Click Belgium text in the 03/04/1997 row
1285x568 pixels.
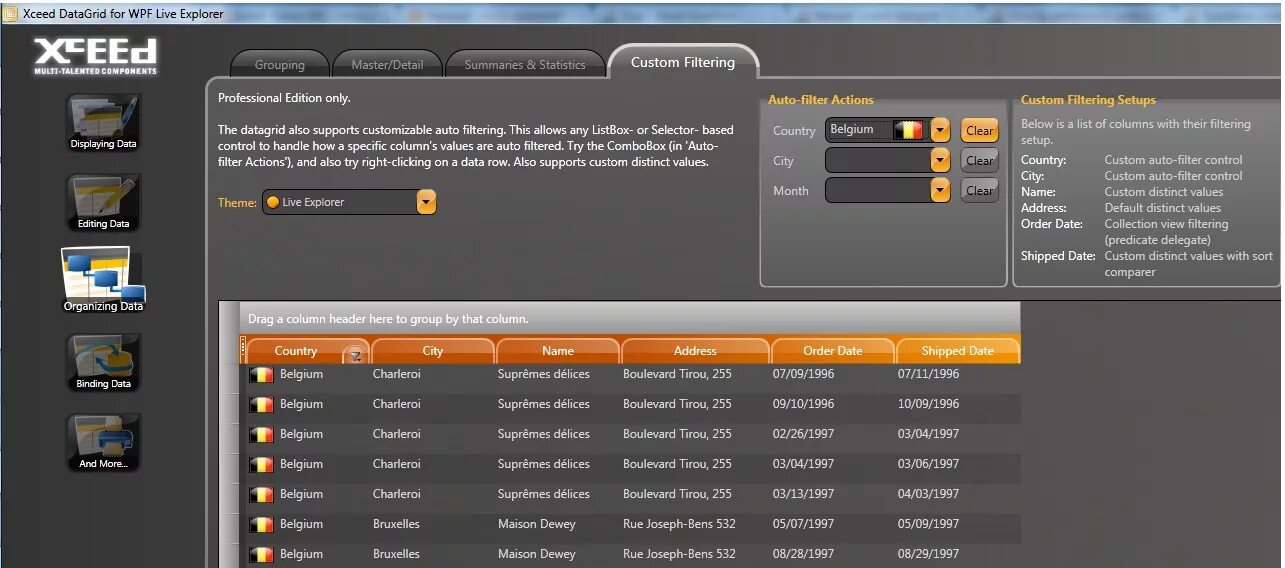pos(301,464)
